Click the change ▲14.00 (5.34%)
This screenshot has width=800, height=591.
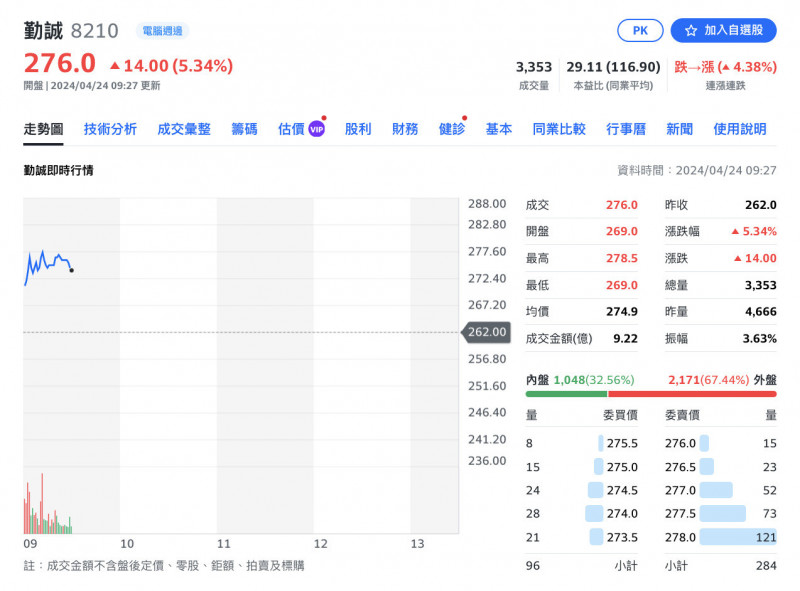171,66
